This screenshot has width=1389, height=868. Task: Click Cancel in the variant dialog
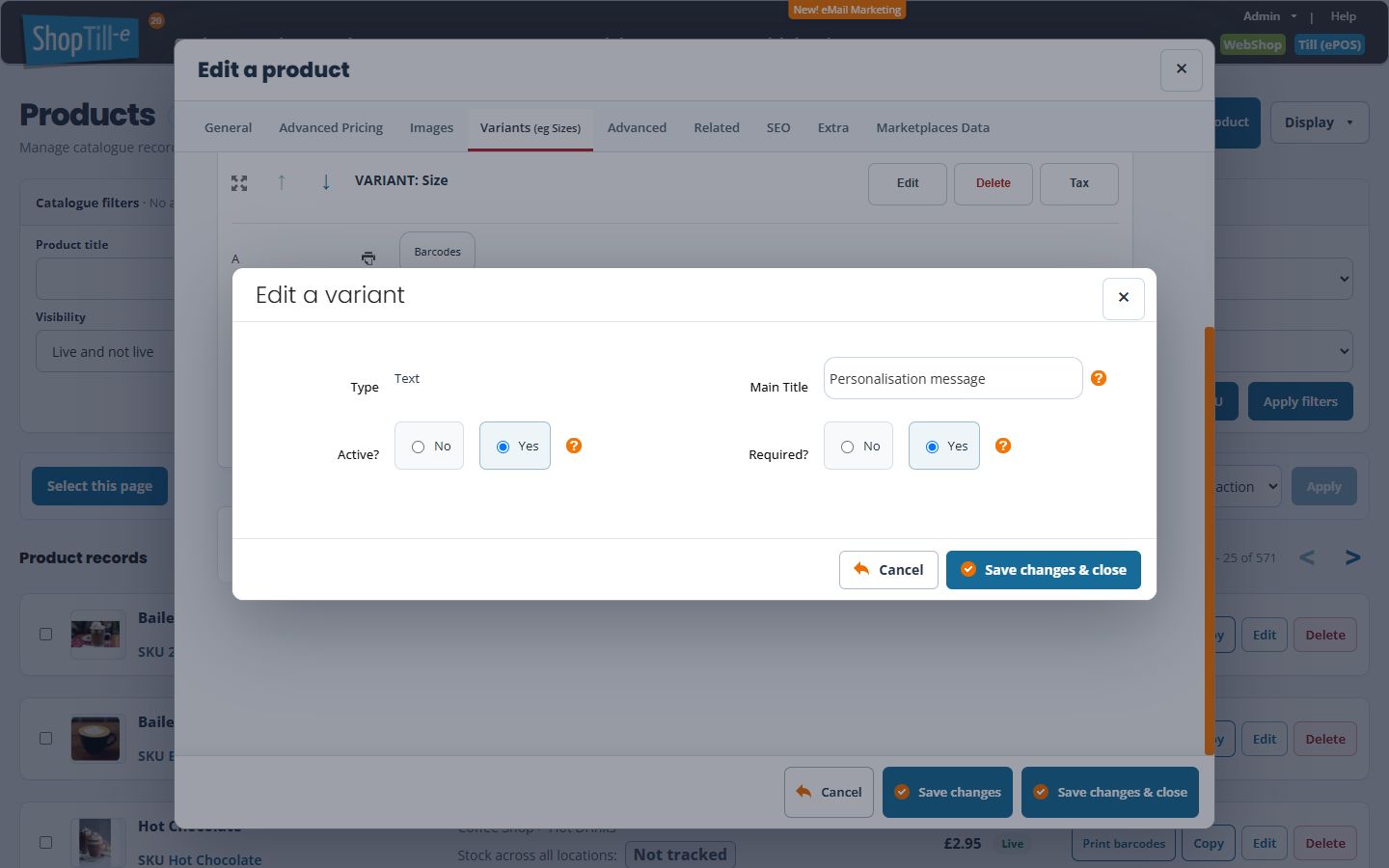pos(888,570)
